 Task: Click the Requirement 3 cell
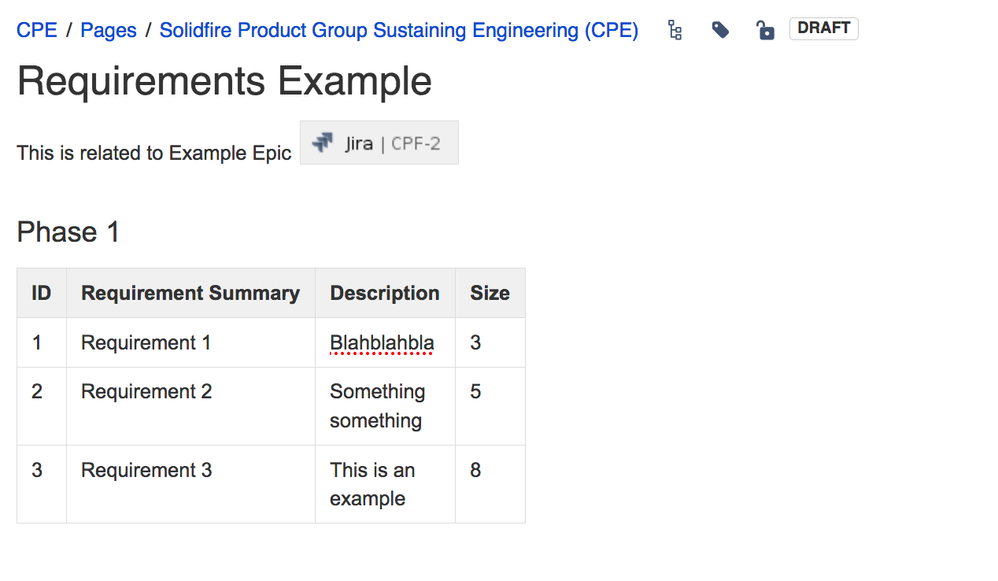tap(146, 470)
